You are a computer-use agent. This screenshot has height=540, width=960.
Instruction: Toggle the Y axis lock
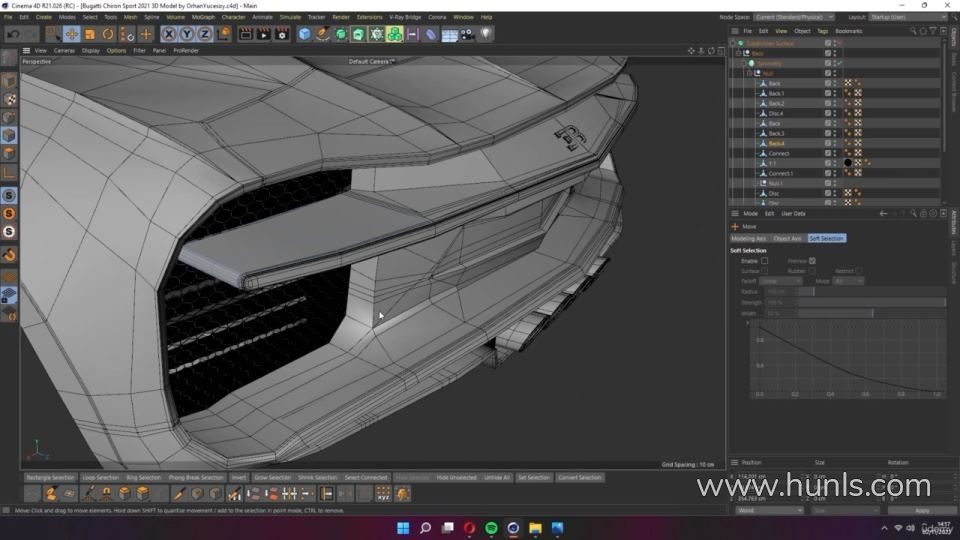click(x=187, y=34)
